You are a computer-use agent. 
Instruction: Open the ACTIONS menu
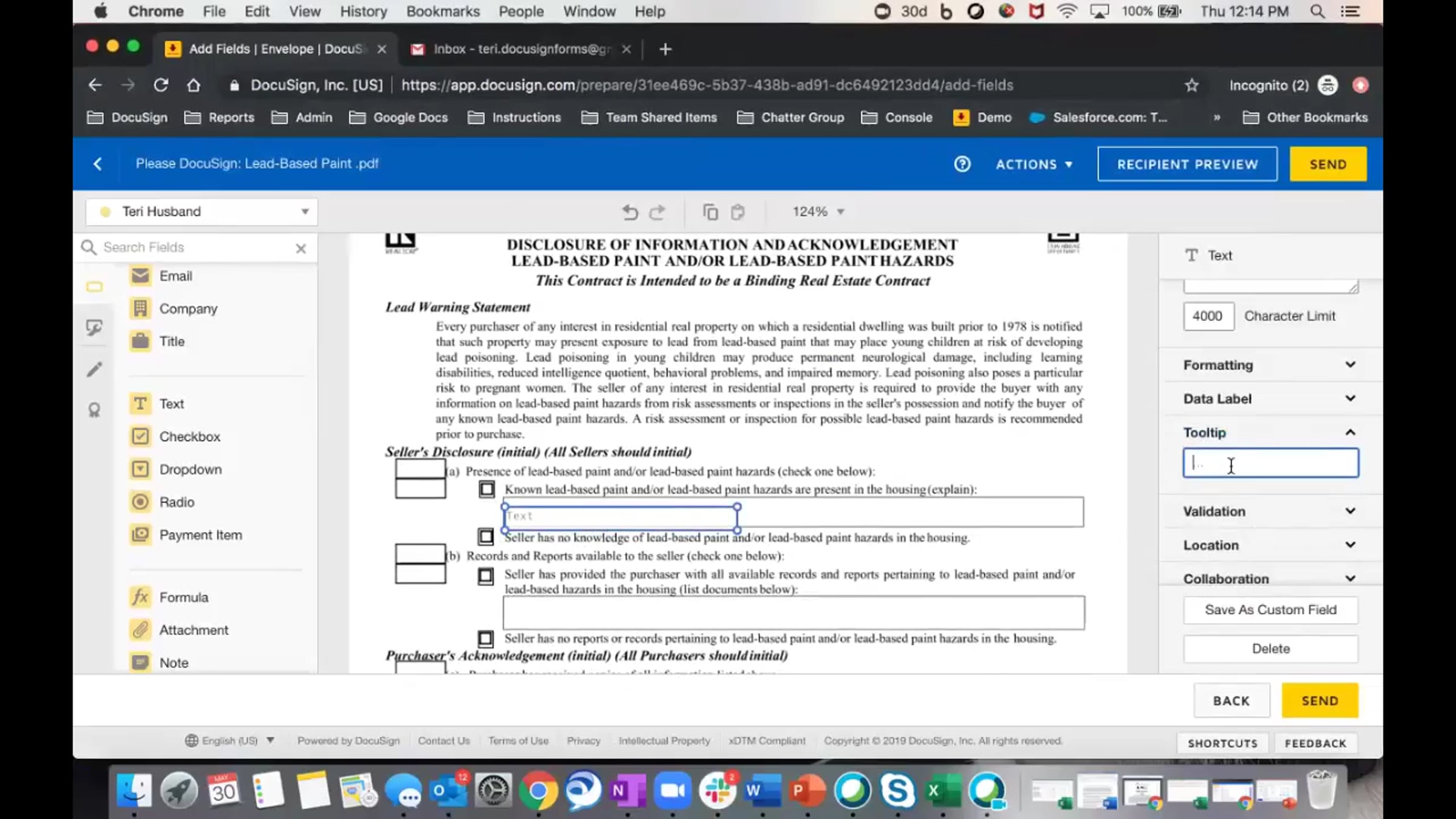1034,164
